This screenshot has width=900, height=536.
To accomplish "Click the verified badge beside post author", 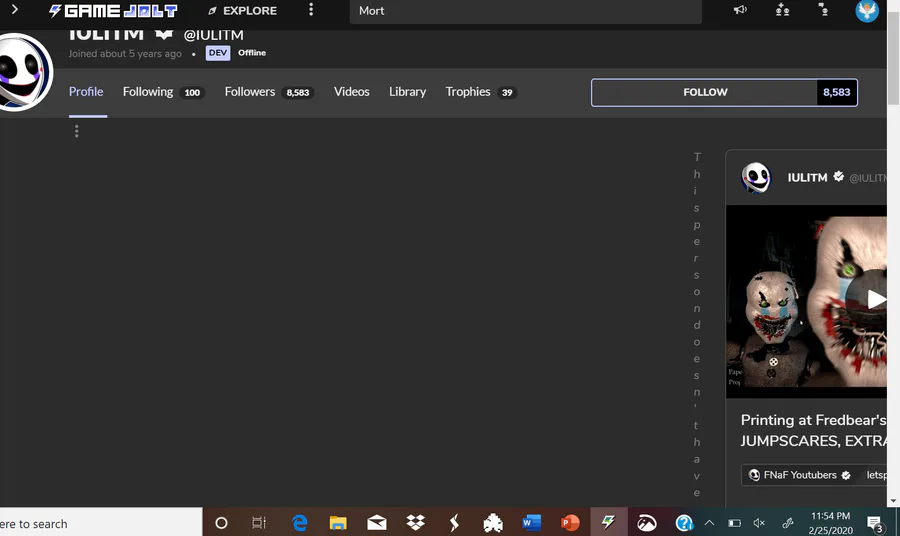I will coord(839,177).
